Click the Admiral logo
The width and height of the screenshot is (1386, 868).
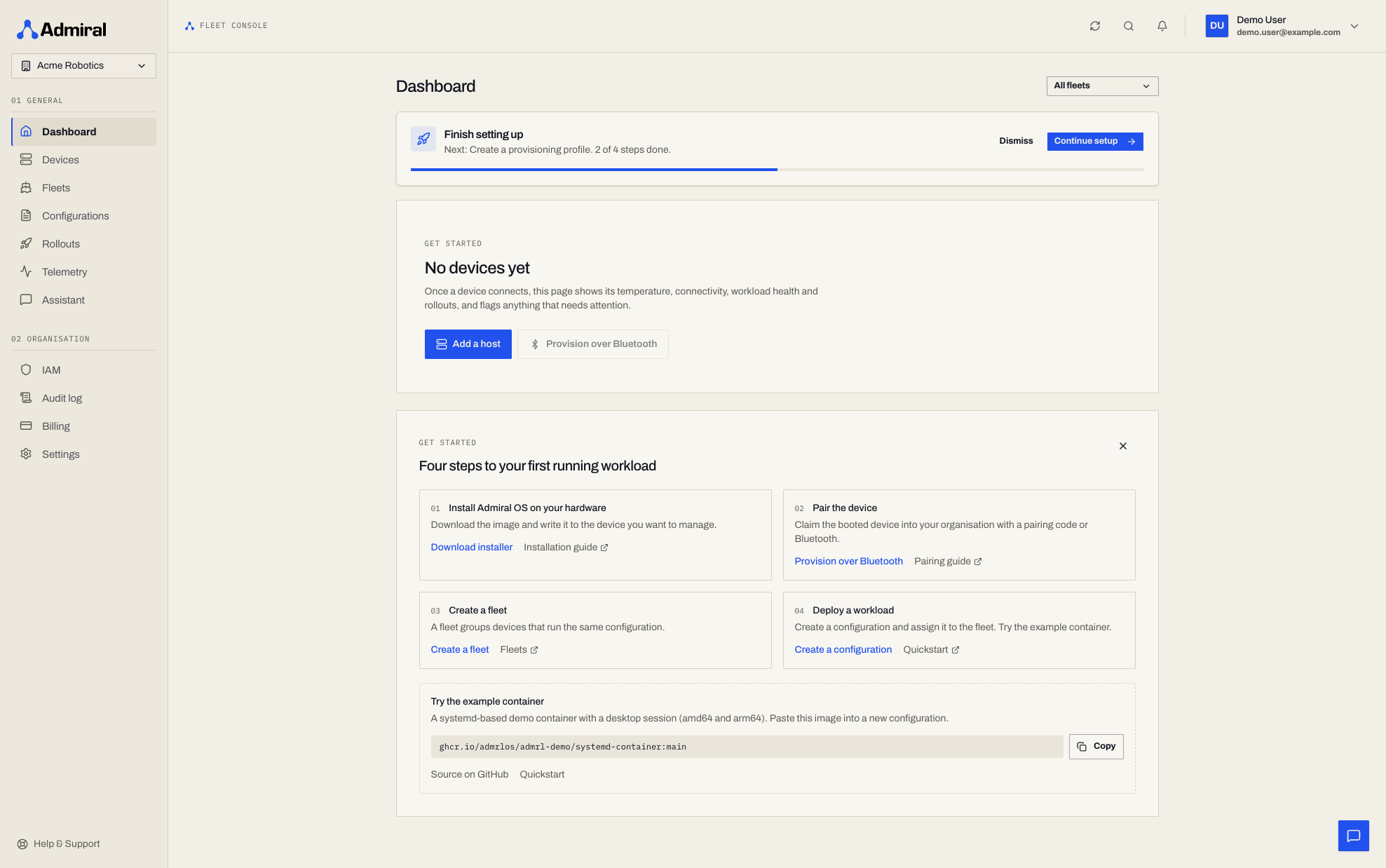coord(62,29)
